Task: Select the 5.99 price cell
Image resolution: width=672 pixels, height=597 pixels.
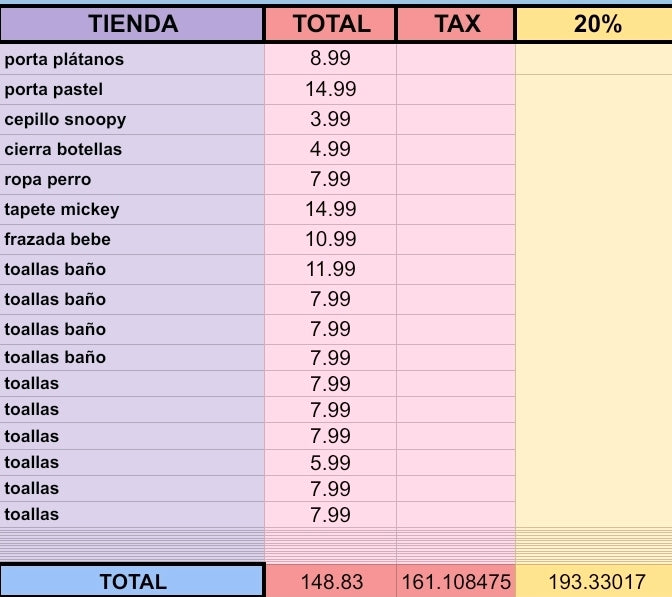Action: [330, 462]
